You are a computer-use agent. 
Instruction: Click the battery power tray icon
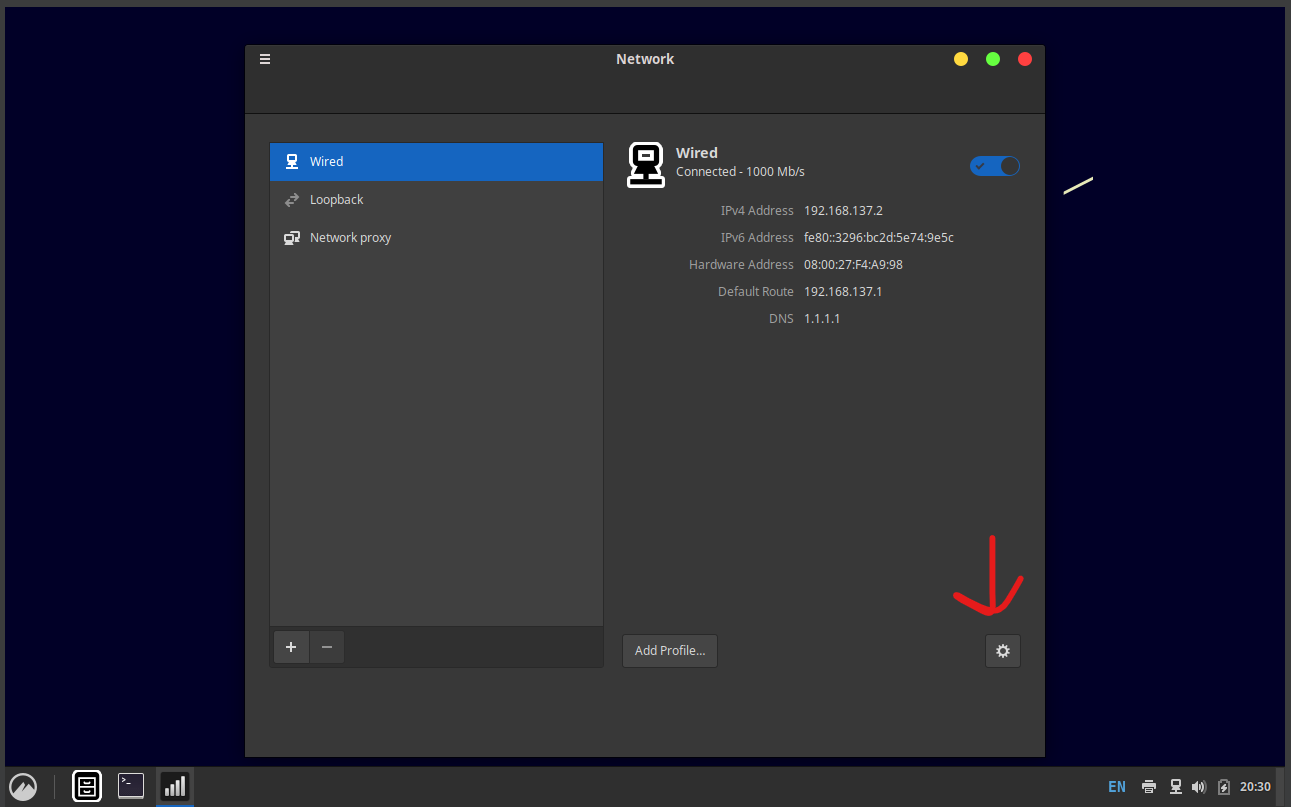1223,787
